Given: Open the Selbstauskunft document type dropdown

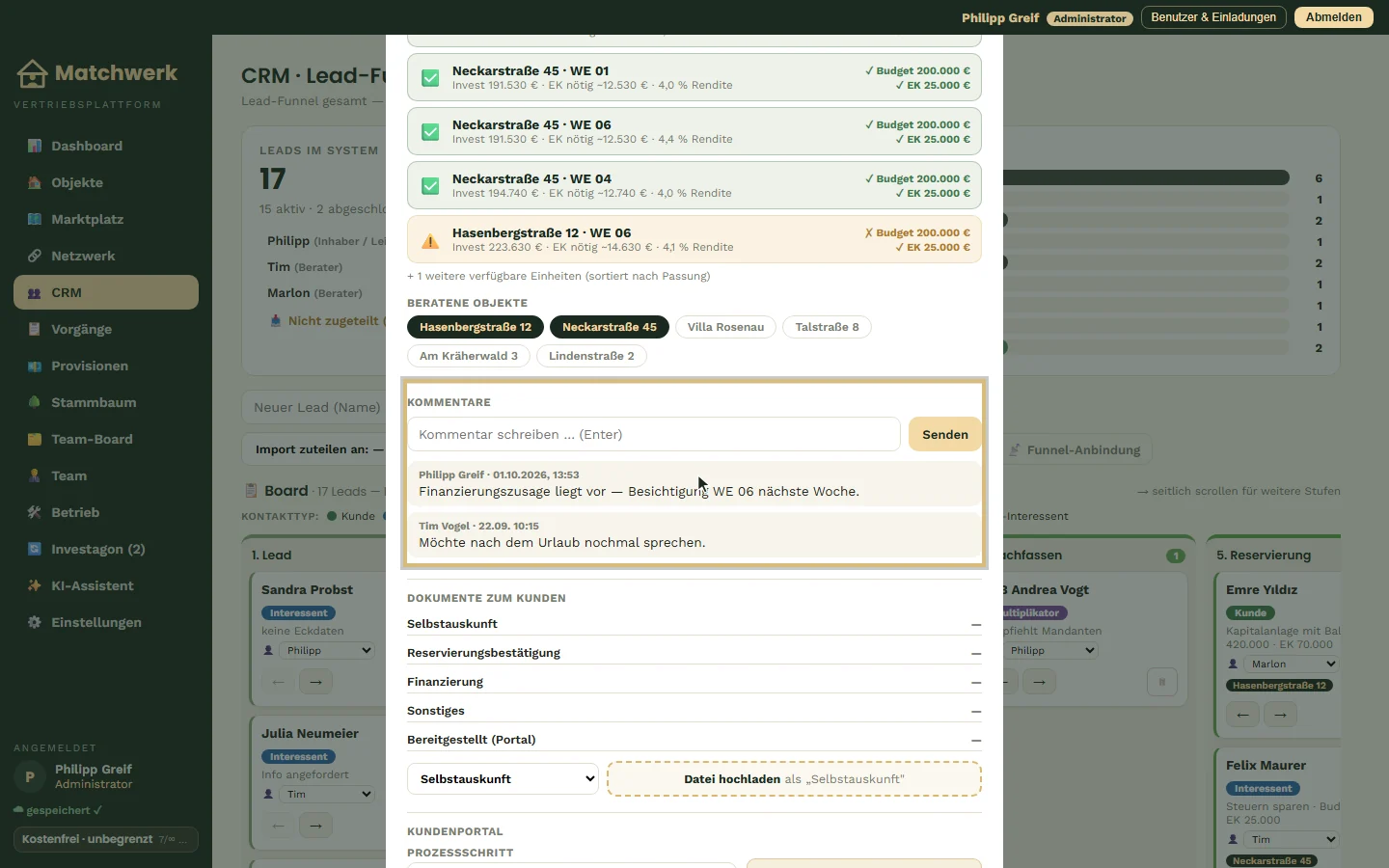Looking at the screenshot, I should point(503,779).
